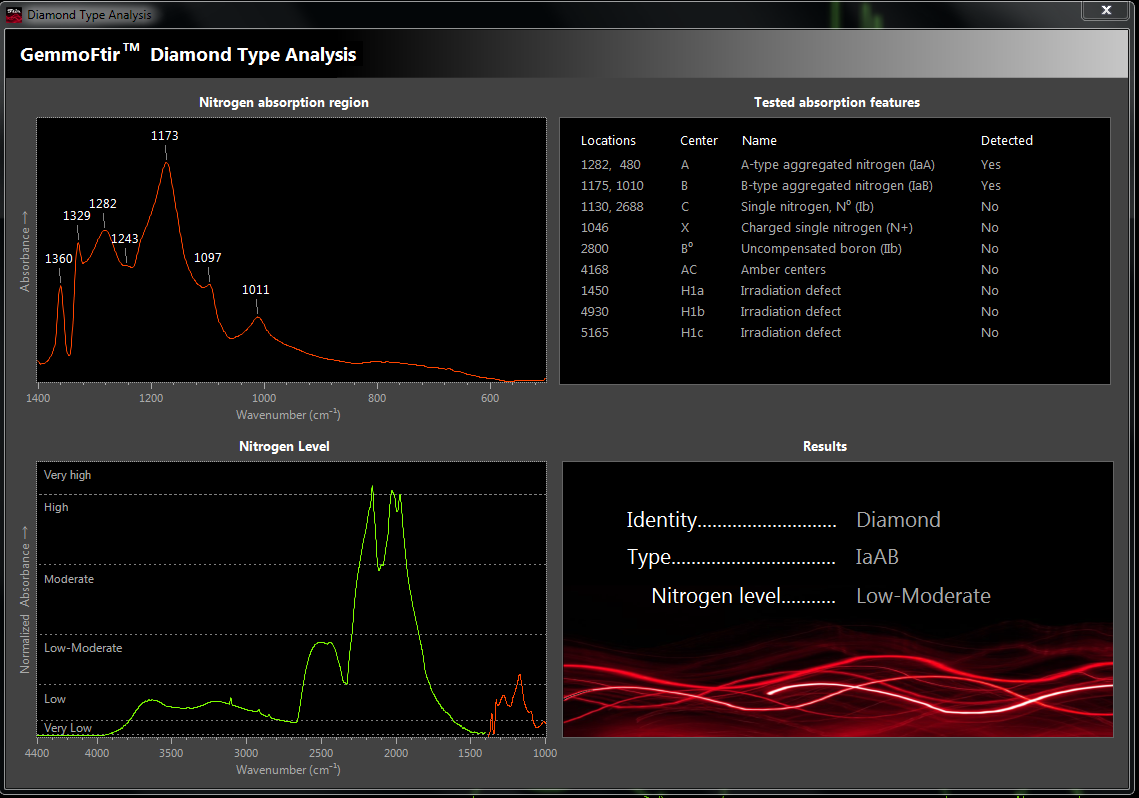Viewport: 1139px width, 798px height.
Task: Click the 600 tick on absorption axis
Action: point(490,398)
